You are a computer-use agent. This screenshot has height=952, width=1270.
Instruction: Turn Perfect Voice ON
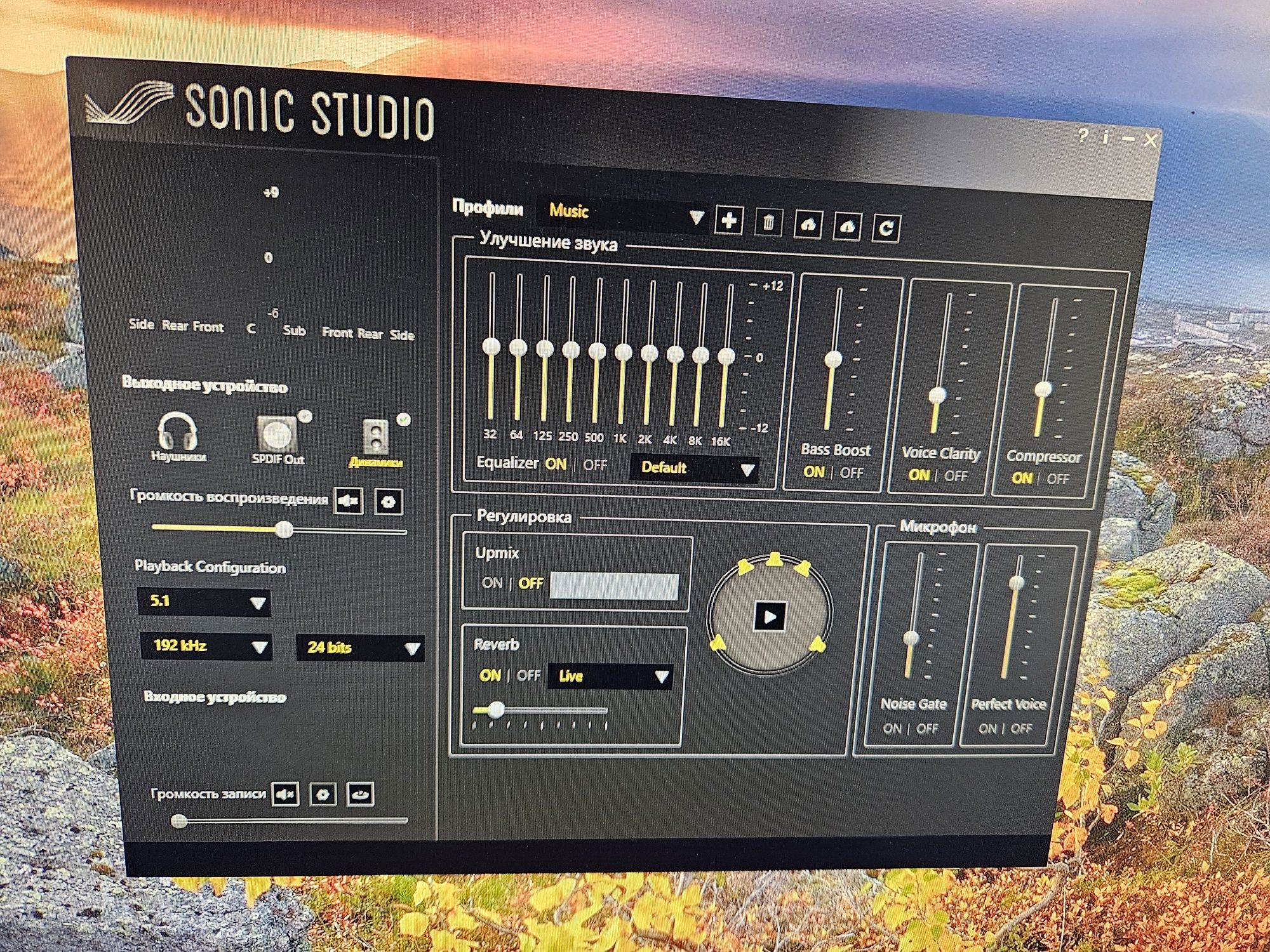pos(987,729)
